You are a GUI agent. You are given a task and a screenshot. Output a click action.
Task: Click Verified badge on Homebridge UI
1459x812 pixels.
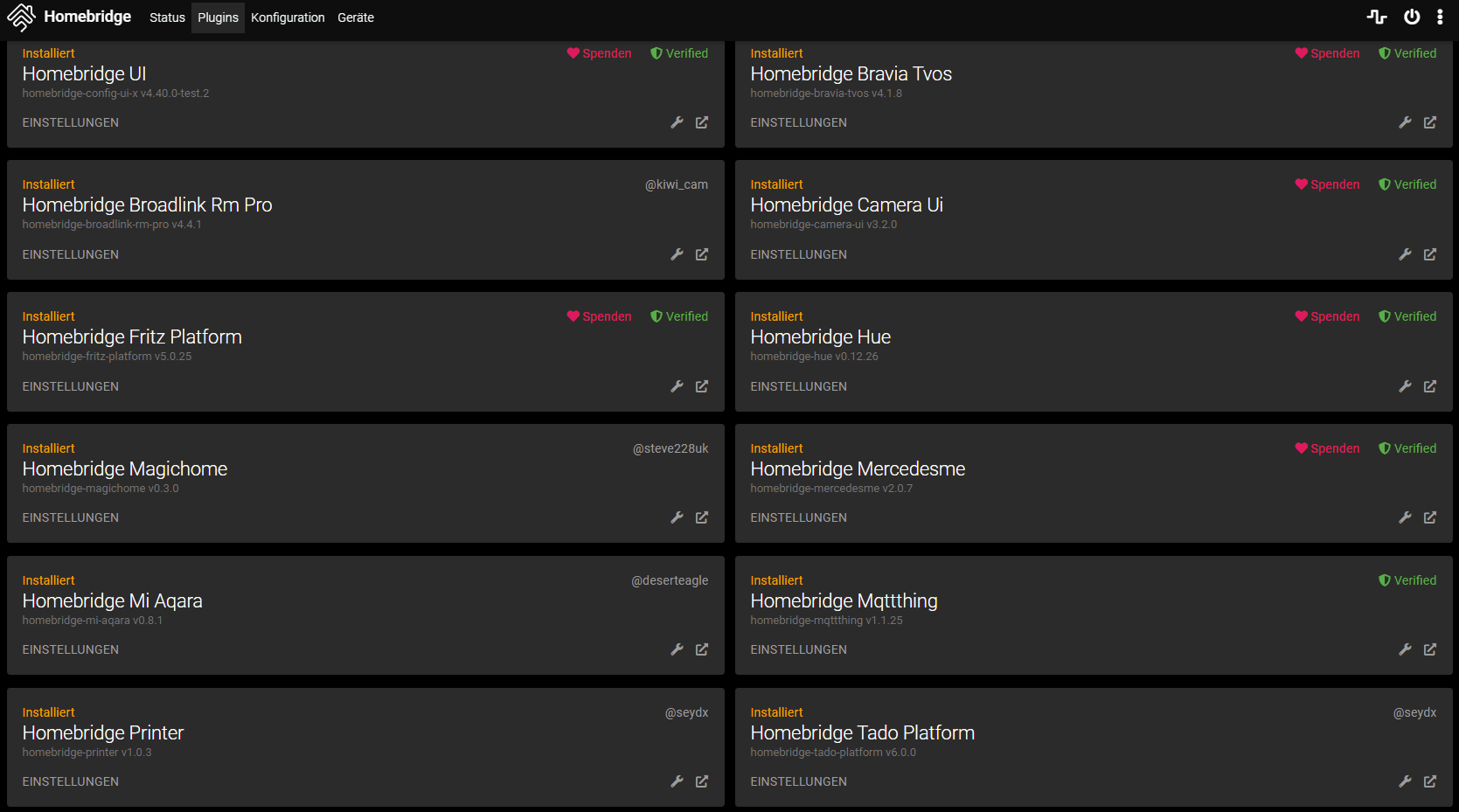point(679,53)
